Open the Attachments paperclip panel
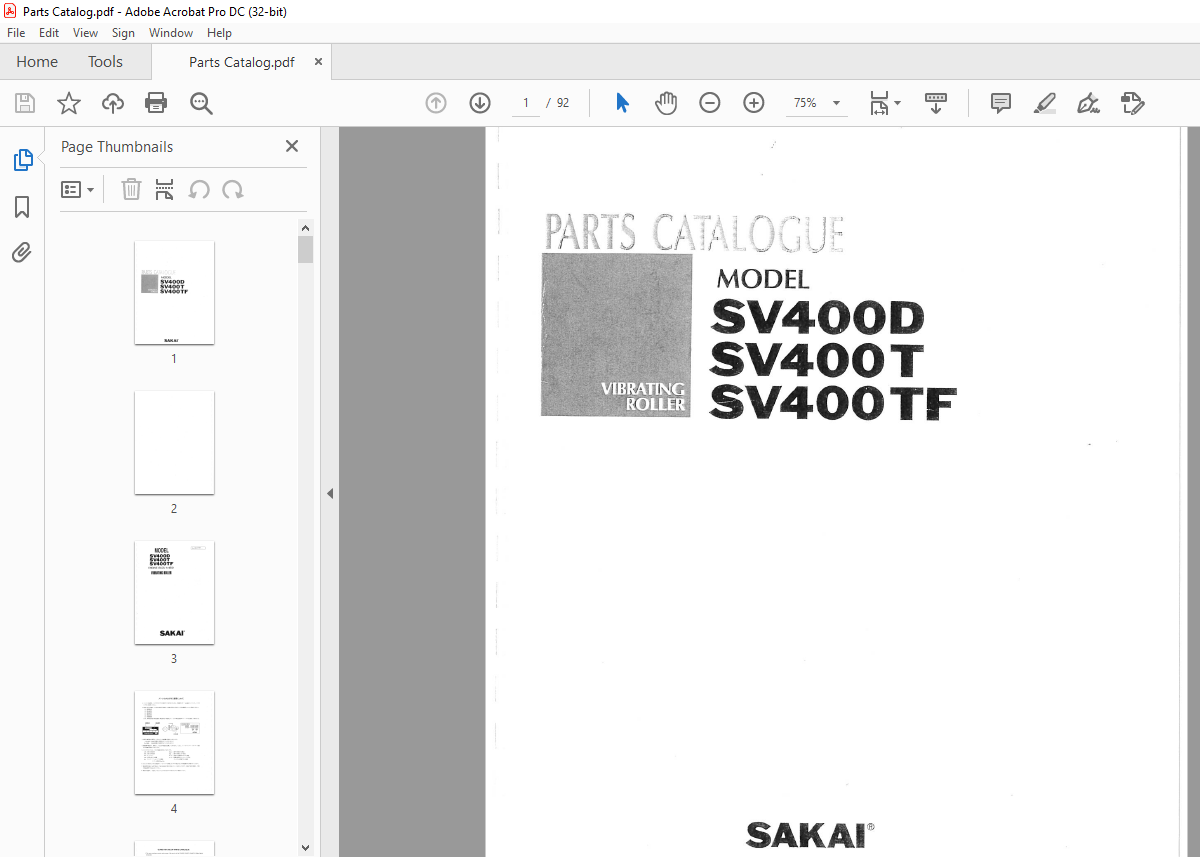The image size is (1200, 857). click(22, 252)
